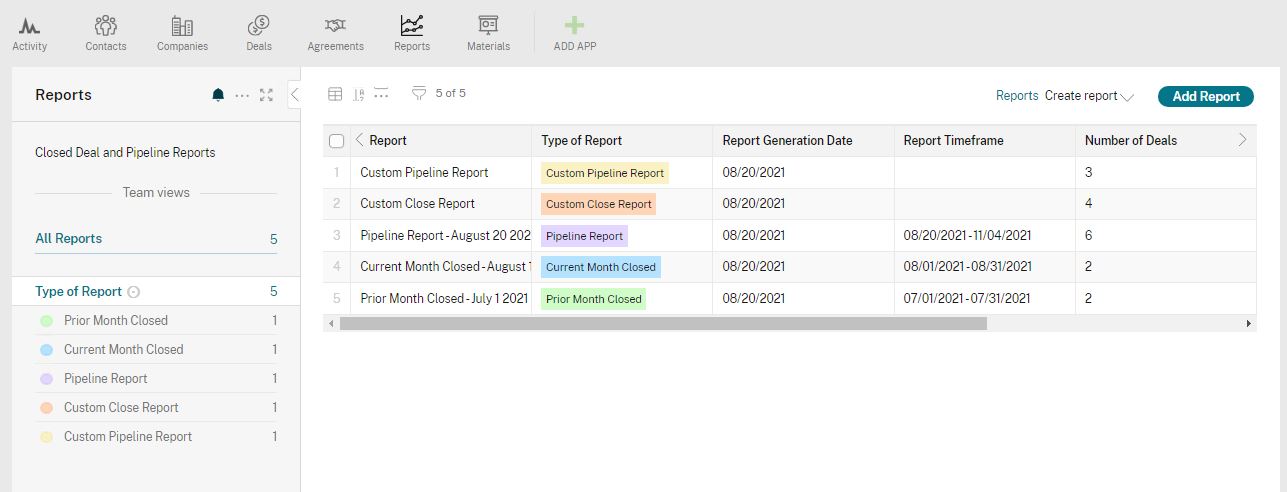Open the filter funnel icon
This screenshot has height=492, width=1287.
coord(419,94)
